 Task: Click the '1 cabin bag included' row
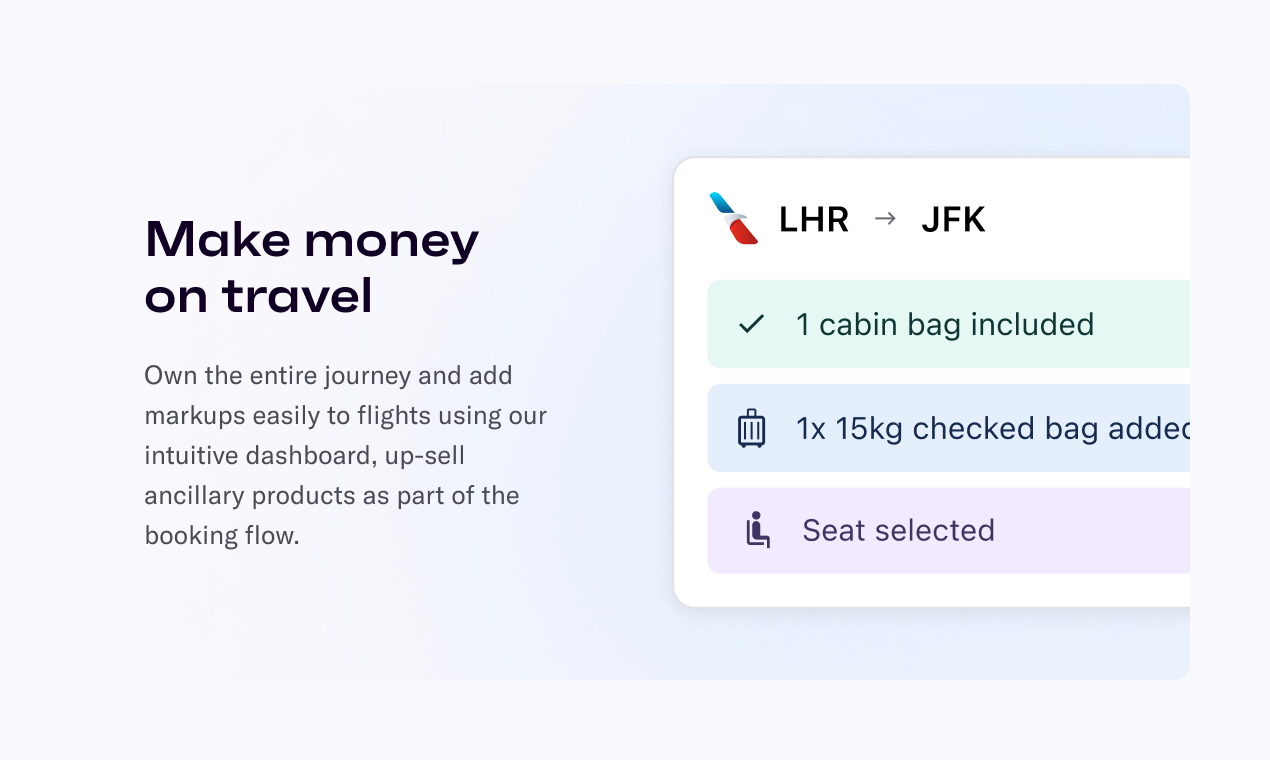[x=948, y=324]
